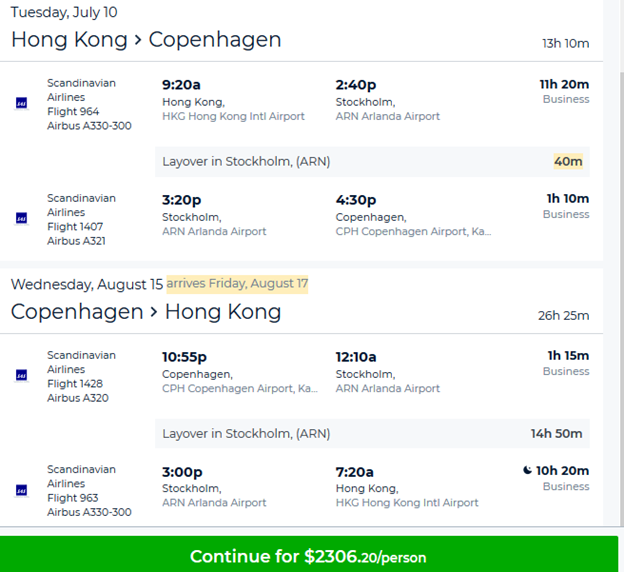Click the SAS logo for Flight 963
Viewport: 624px width, 572px height.
(21, 490)
